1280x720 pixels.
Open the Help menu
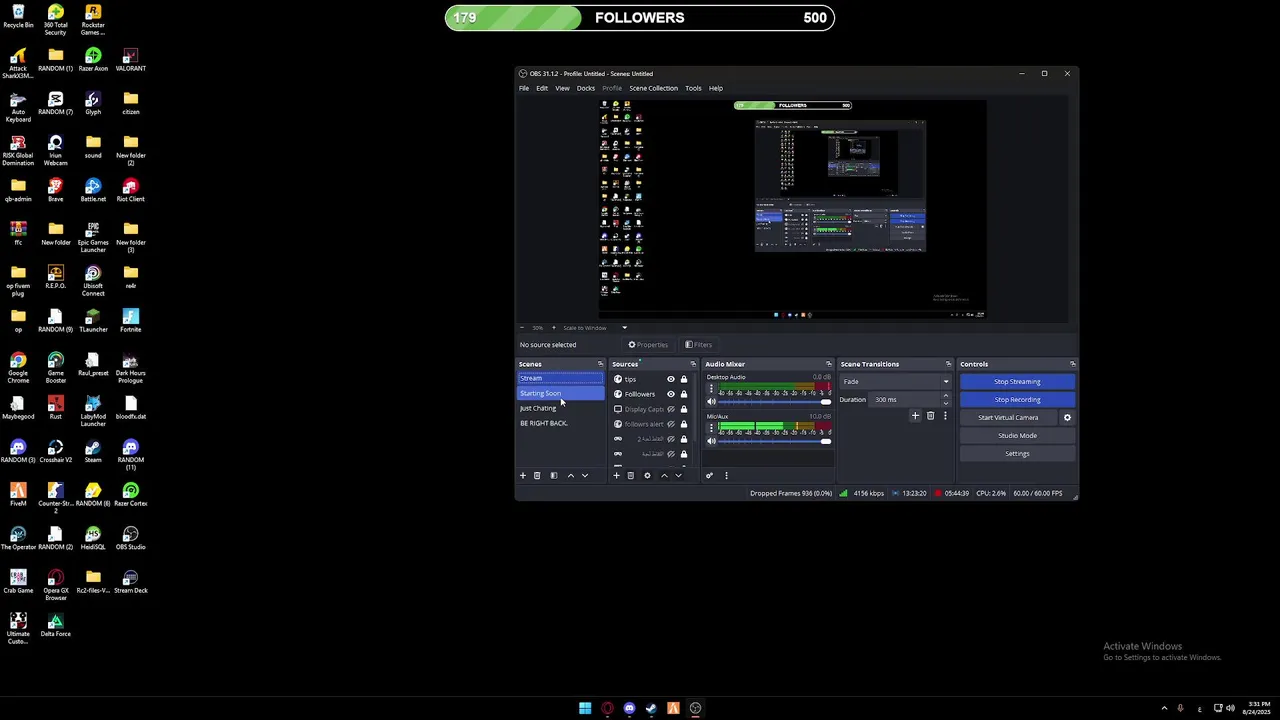[x=716, y=88]
